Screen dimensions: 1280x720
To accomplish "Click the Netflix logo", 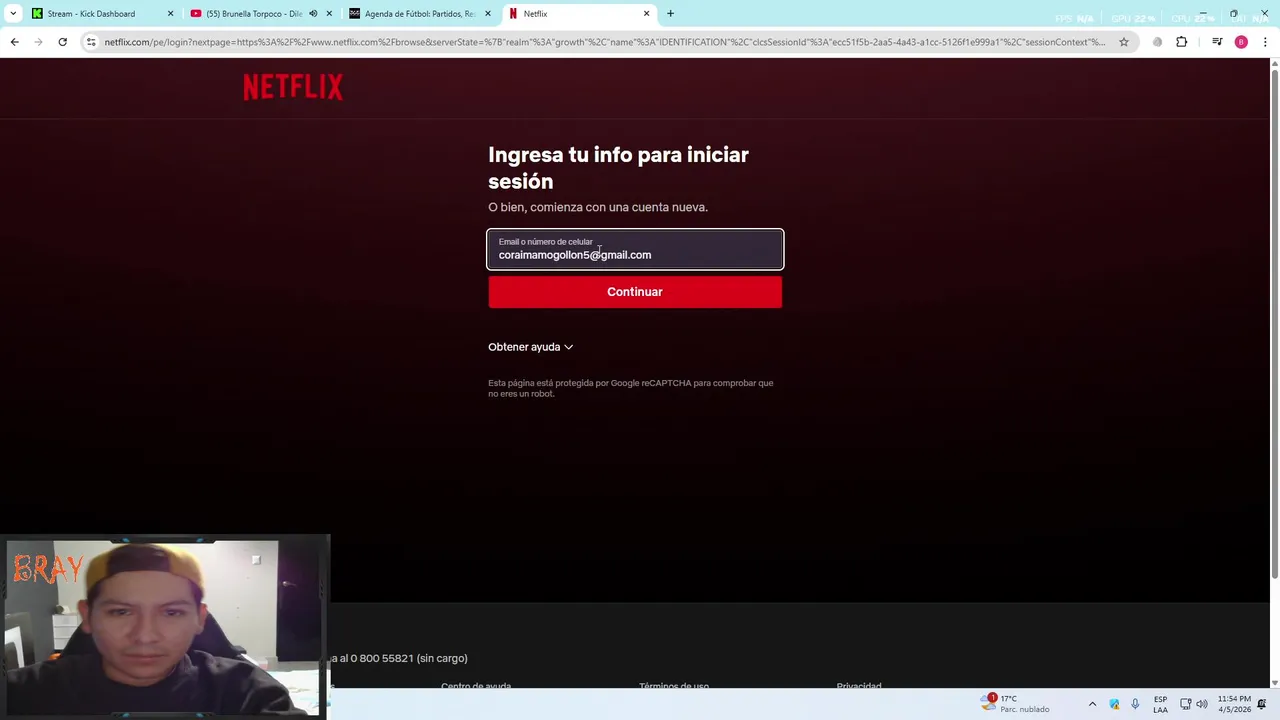I will (x=293, y=87).
